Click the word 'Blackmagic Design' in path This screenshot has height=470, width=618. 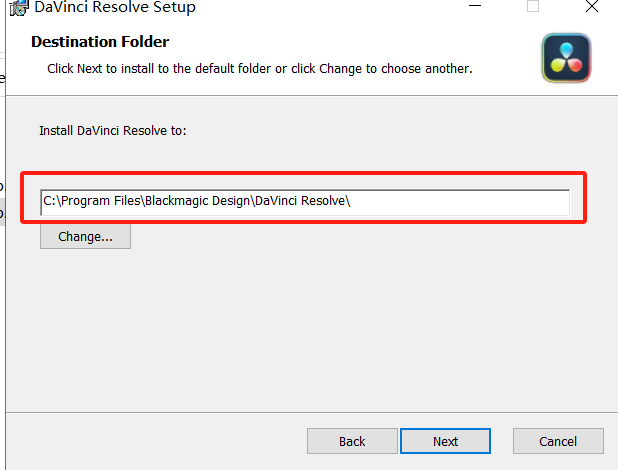(x=197, y=201)
